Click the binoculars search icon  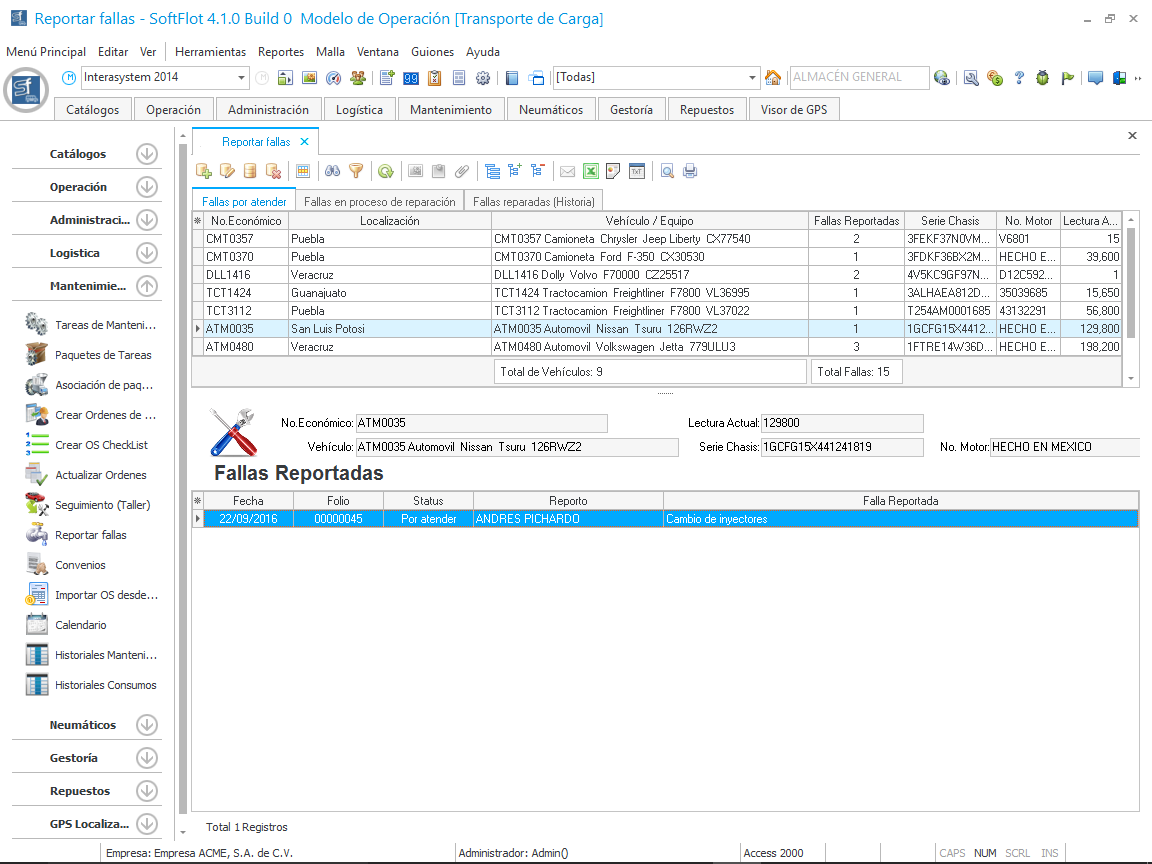333,171
